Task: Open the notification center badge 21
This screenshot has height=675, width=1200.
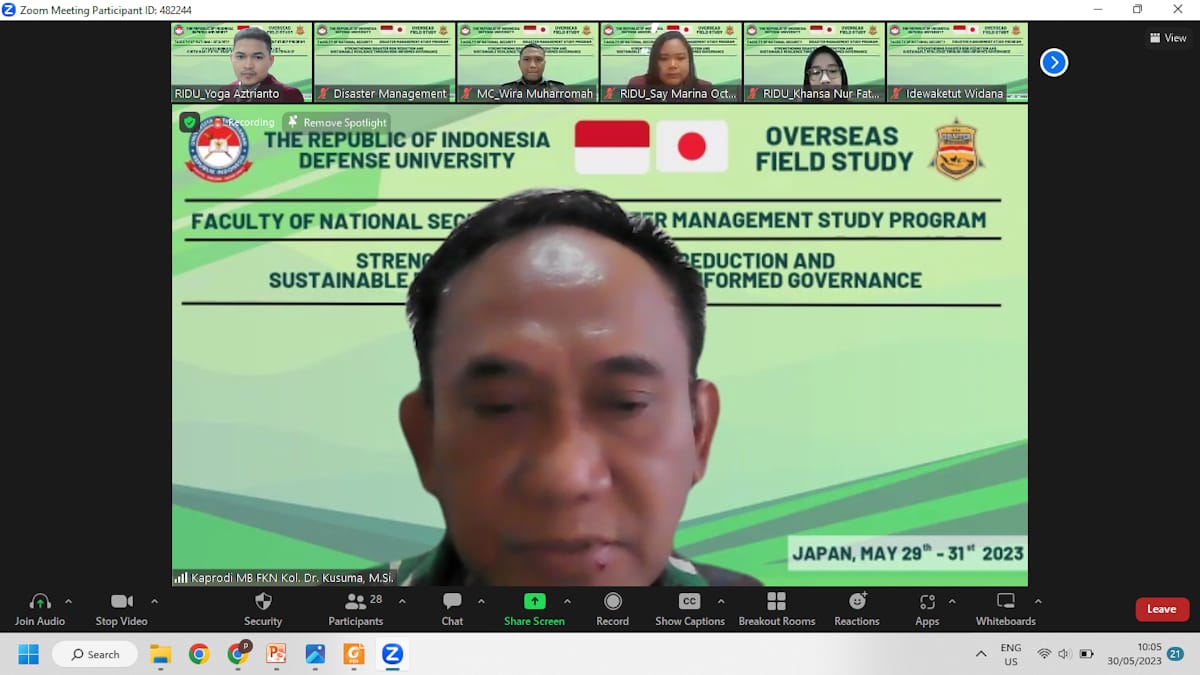Action: [1175, 654]
